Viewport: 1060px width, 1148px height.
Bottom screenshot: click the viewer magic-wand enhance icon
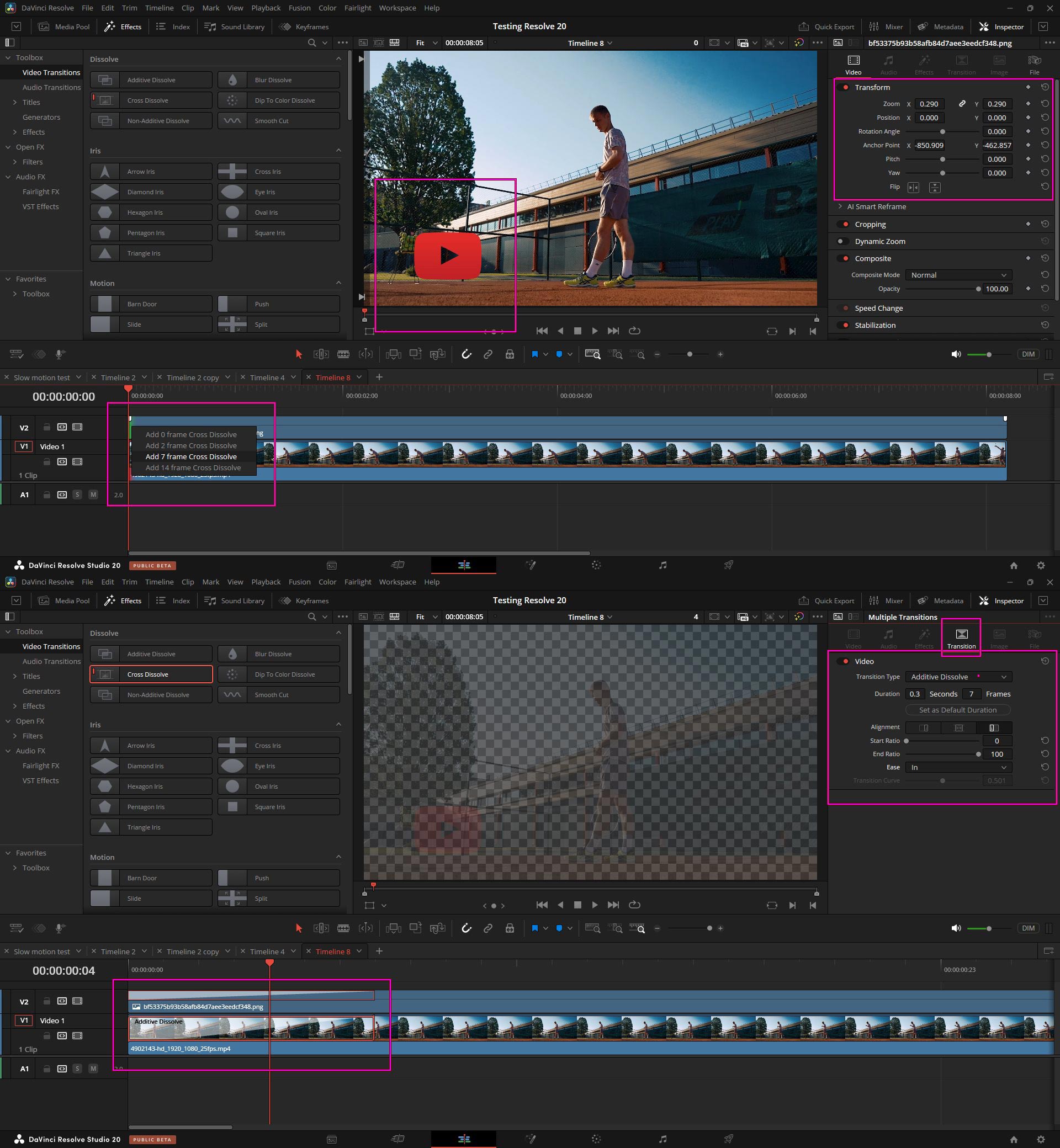(798, 616)
